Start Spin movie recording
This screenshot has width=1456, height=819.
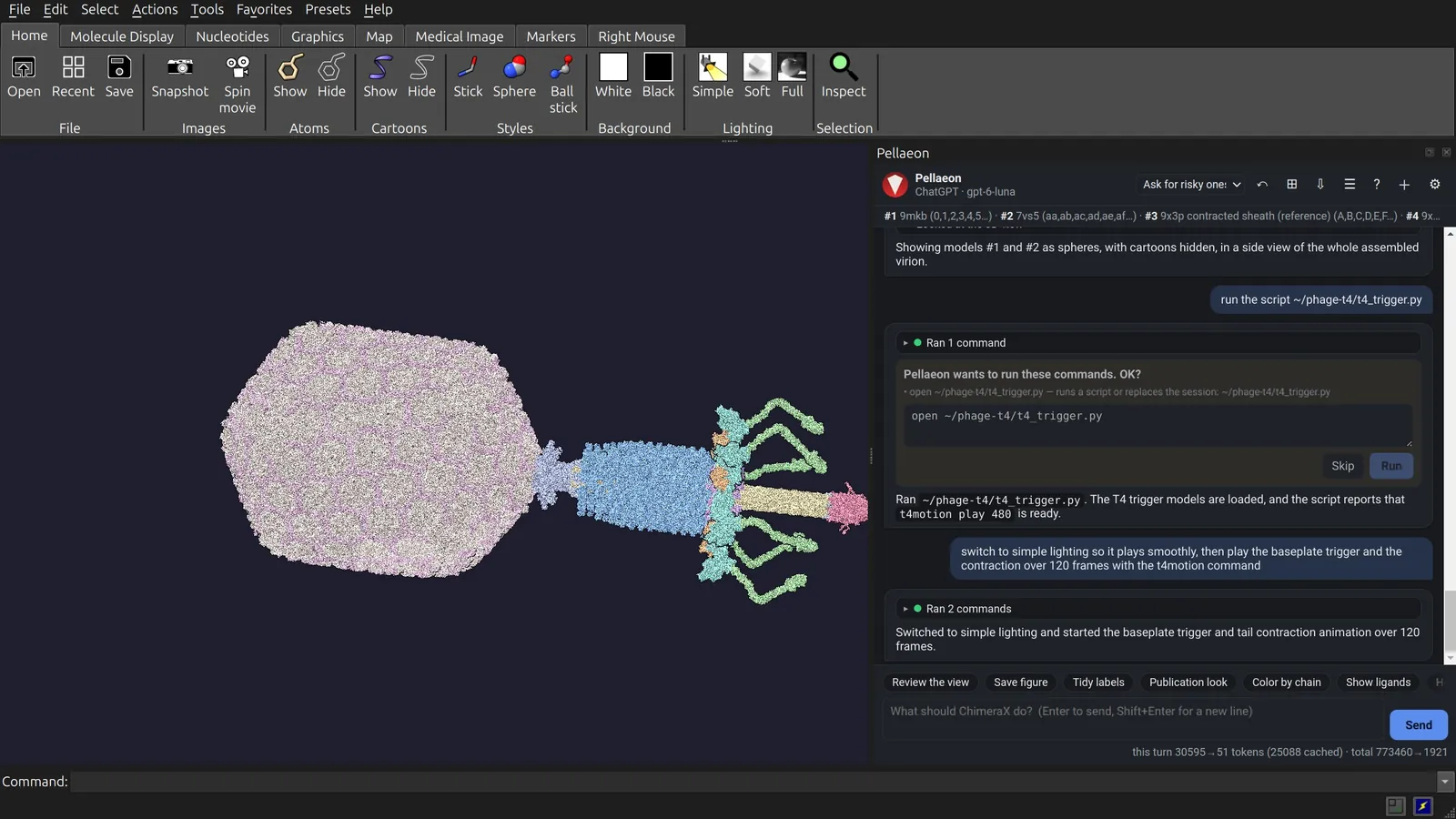[x=238, y=85]
